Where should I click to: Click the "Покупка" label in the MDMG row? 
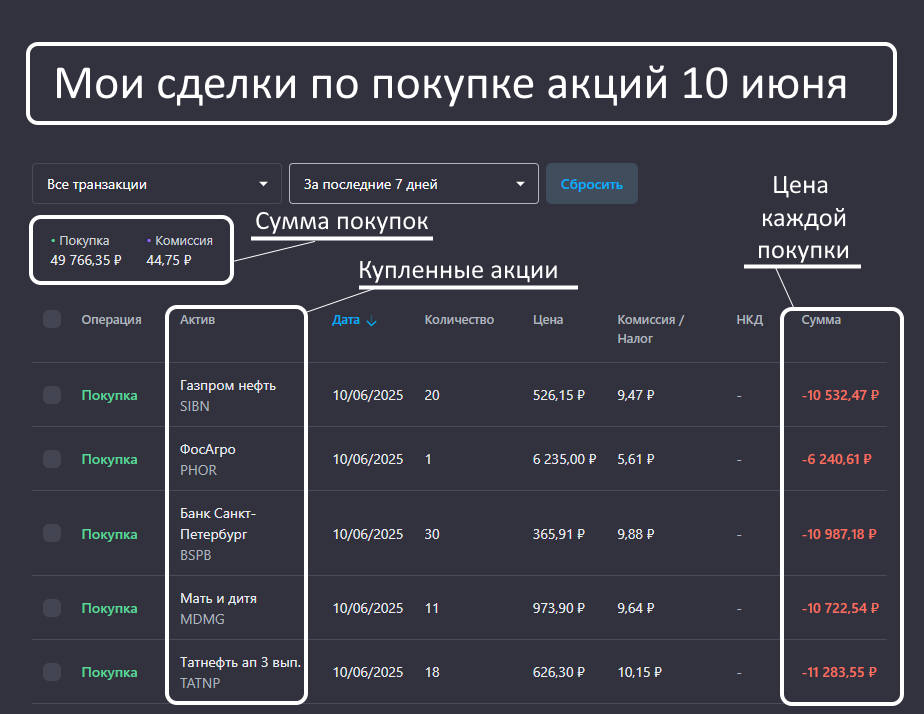(x=110, y=609)
